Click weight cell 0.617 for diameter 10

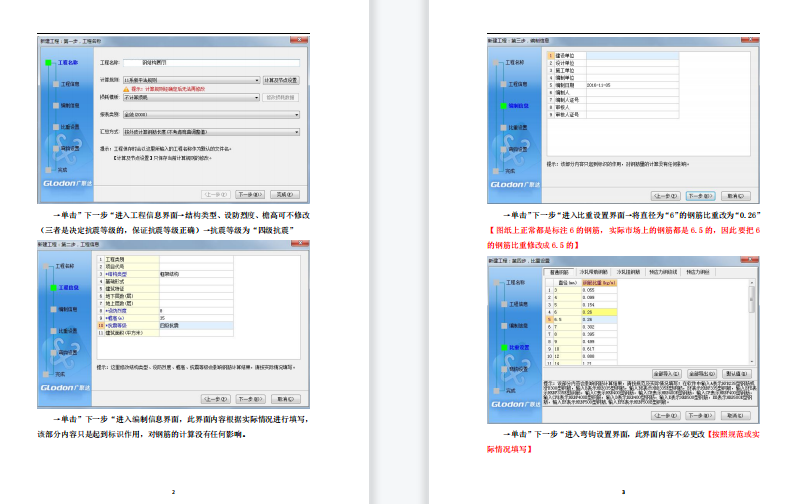[599, 349]
